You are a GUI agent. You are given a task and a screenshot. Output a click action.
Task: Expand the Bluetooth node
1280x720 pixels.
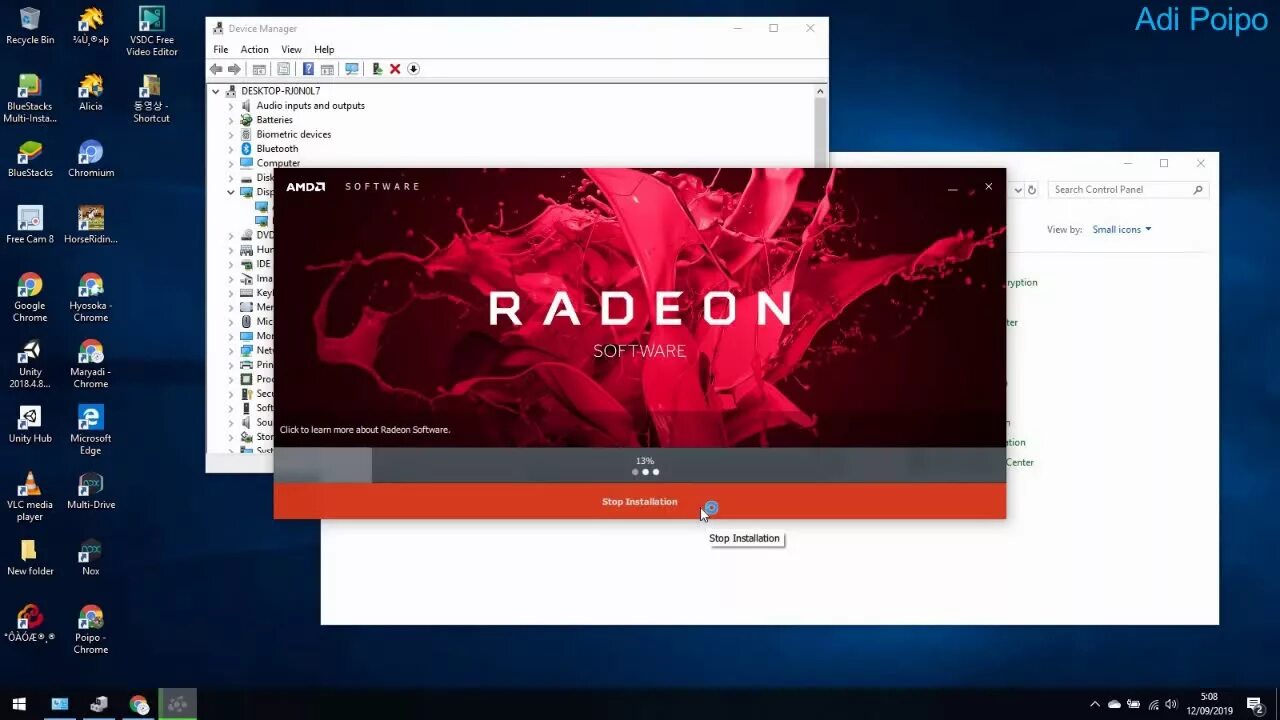(x=231, y=149)
